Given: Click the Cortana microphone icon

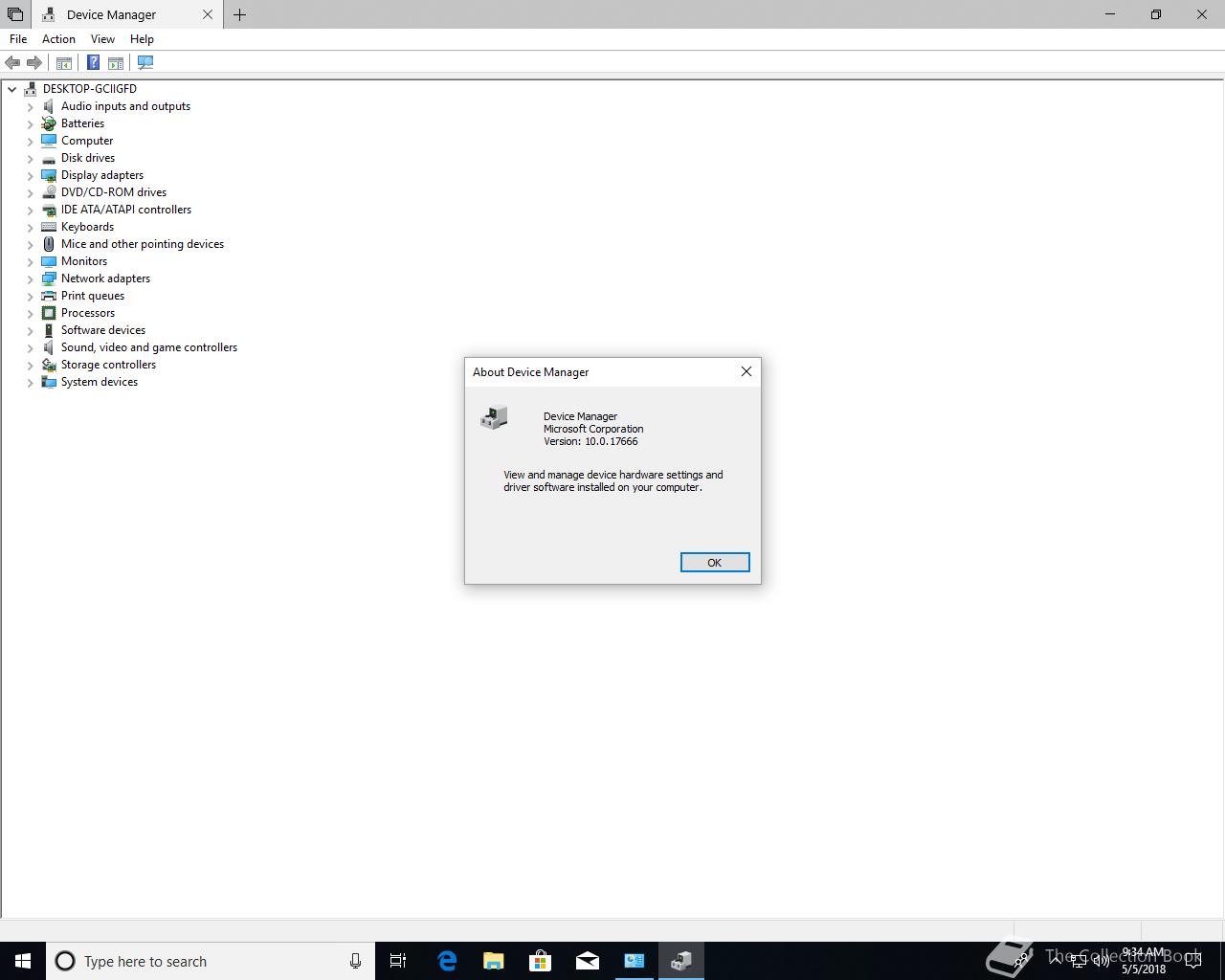Looking at the screenshot, I should click(x=355, y=961).
